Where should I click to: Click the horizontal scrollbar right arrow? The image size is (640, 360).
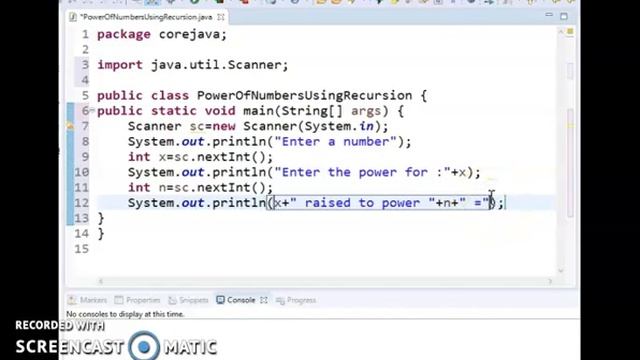(550, 281)
